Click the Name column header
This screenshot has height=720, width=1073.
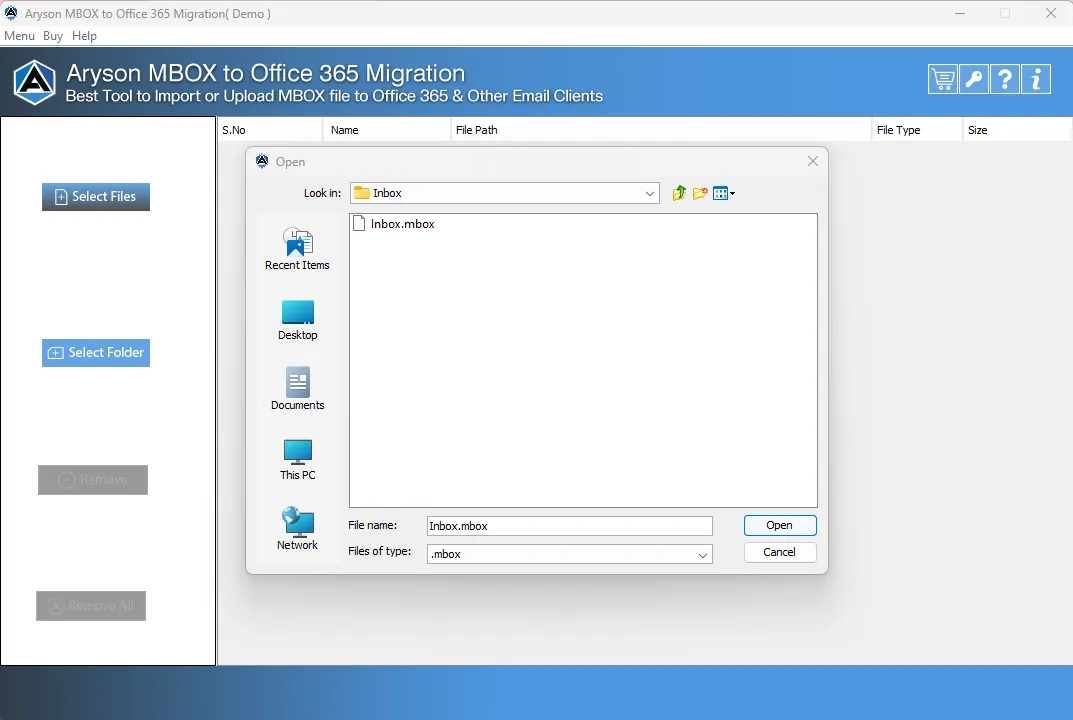pos(387,130)
